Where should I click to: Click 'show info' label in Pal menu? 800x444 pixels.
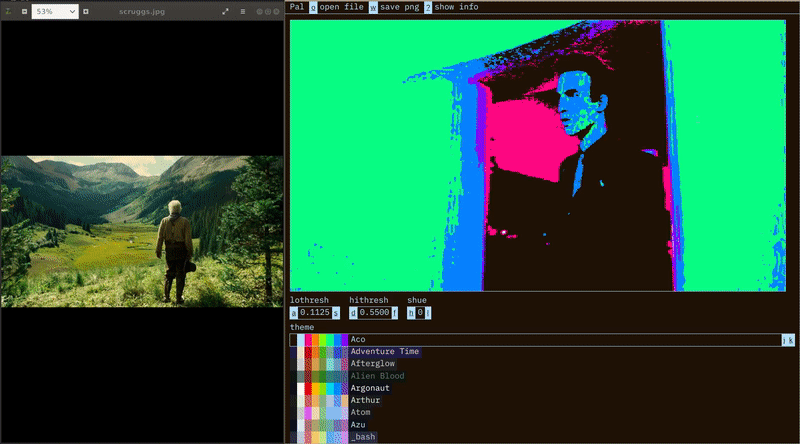pyautogui.click(x=456, y=7)
